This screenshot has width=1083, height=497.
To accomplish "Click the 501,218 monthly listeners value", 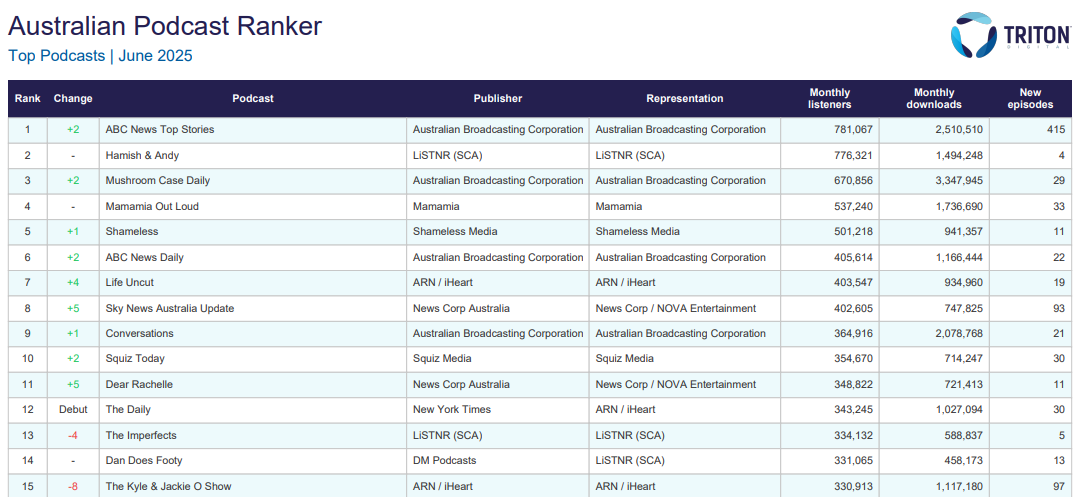I will [854, 232].
